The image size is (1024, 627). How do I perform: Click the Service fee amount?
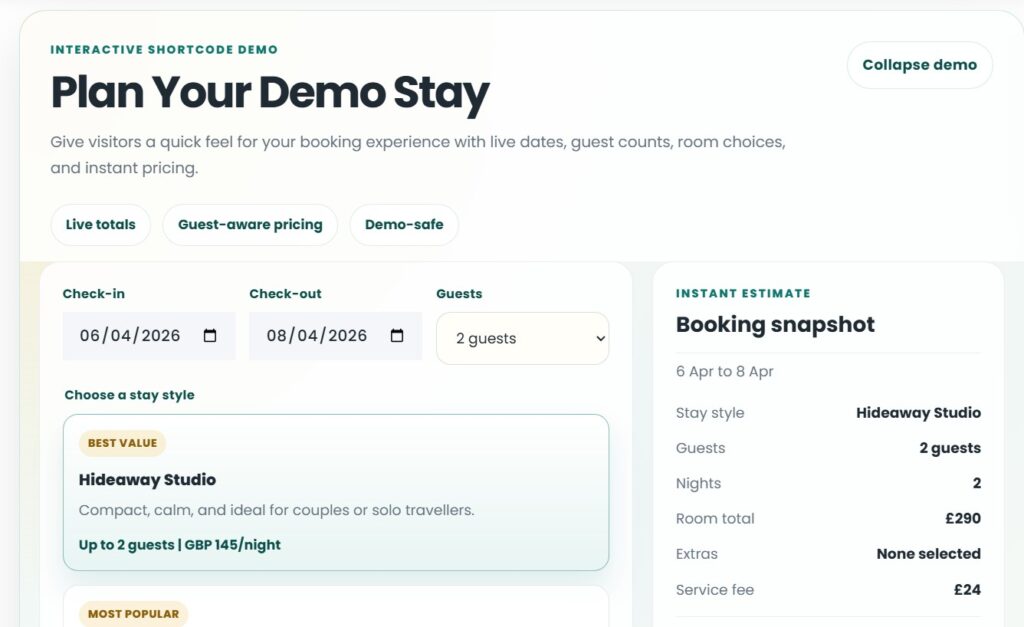[967, 589]
